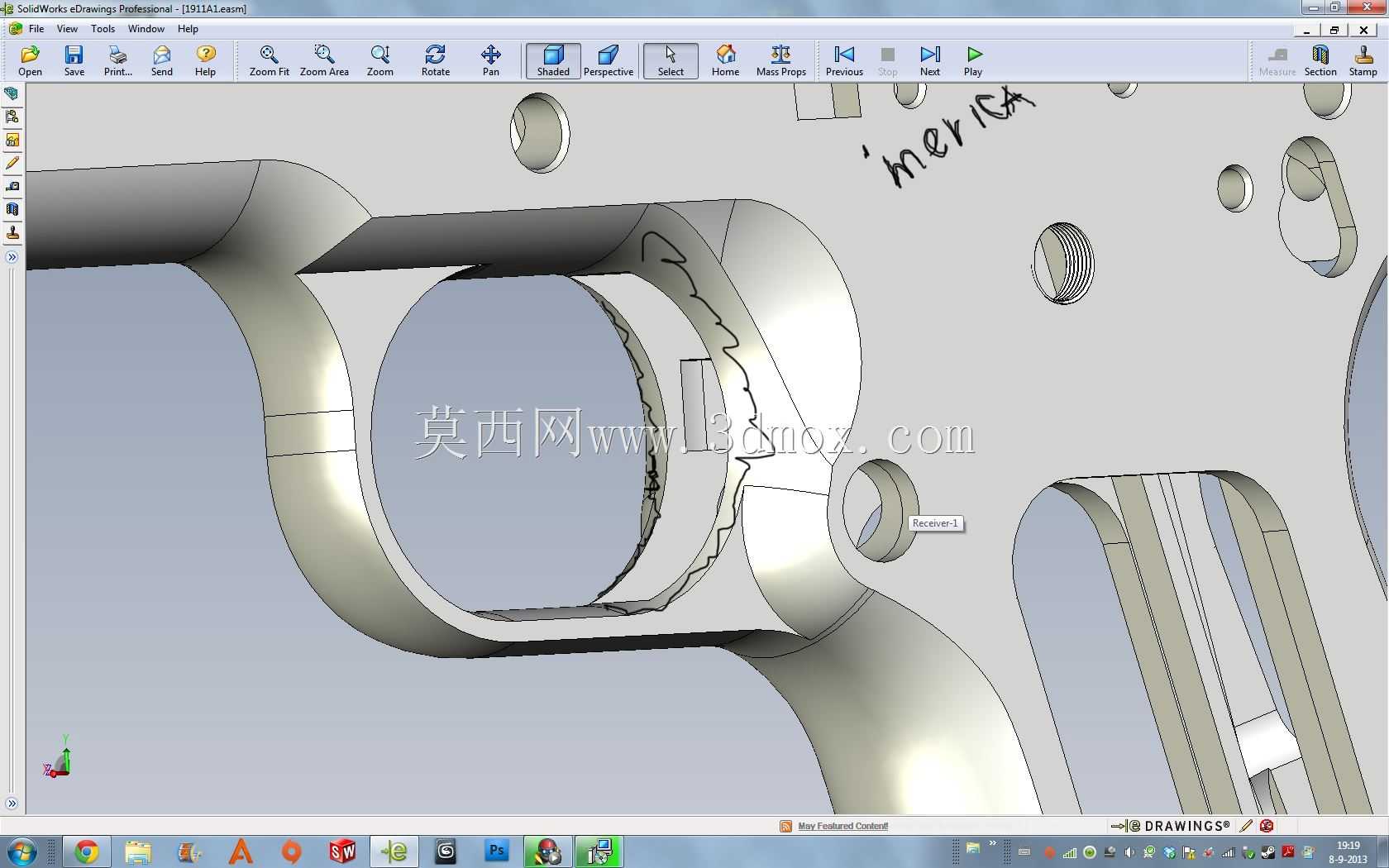The image size is (1389, 868).
Task: Advance to Next view
Action: pos(930,60)
